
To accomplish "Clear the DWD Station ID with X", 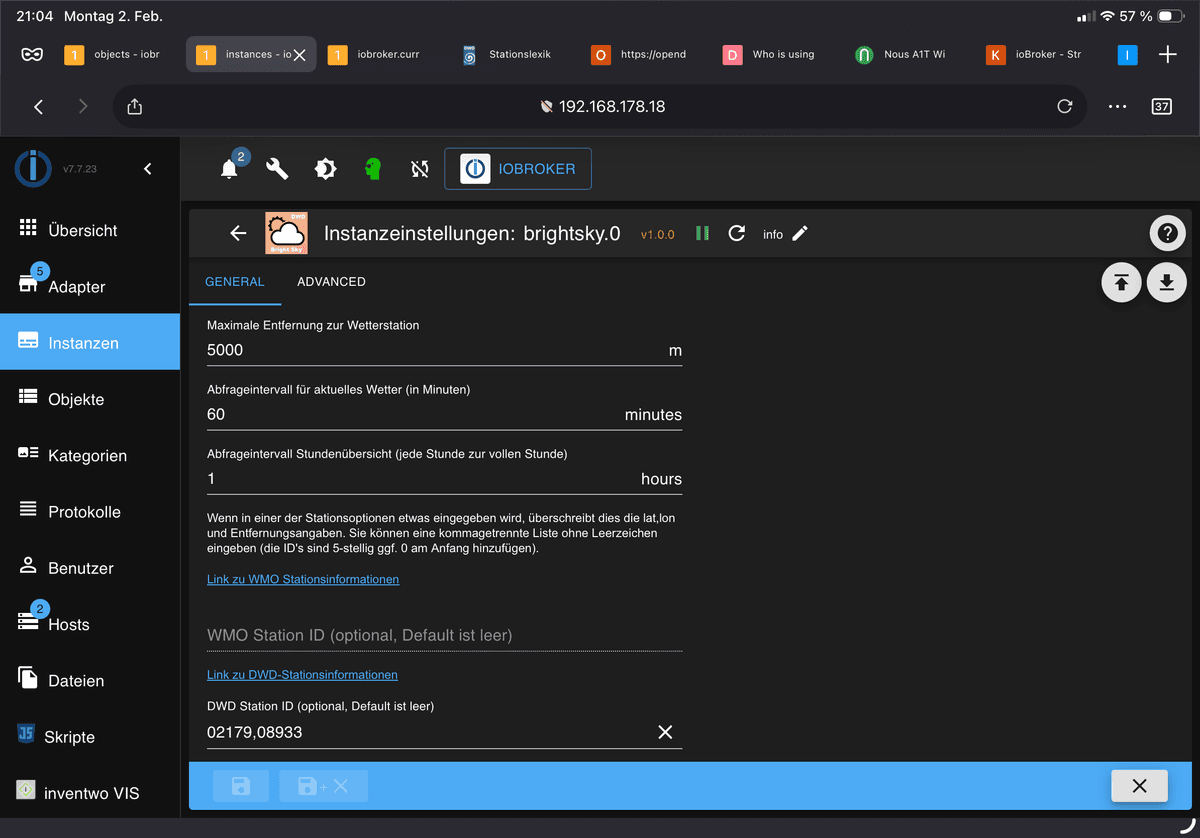I will (665, 732).
